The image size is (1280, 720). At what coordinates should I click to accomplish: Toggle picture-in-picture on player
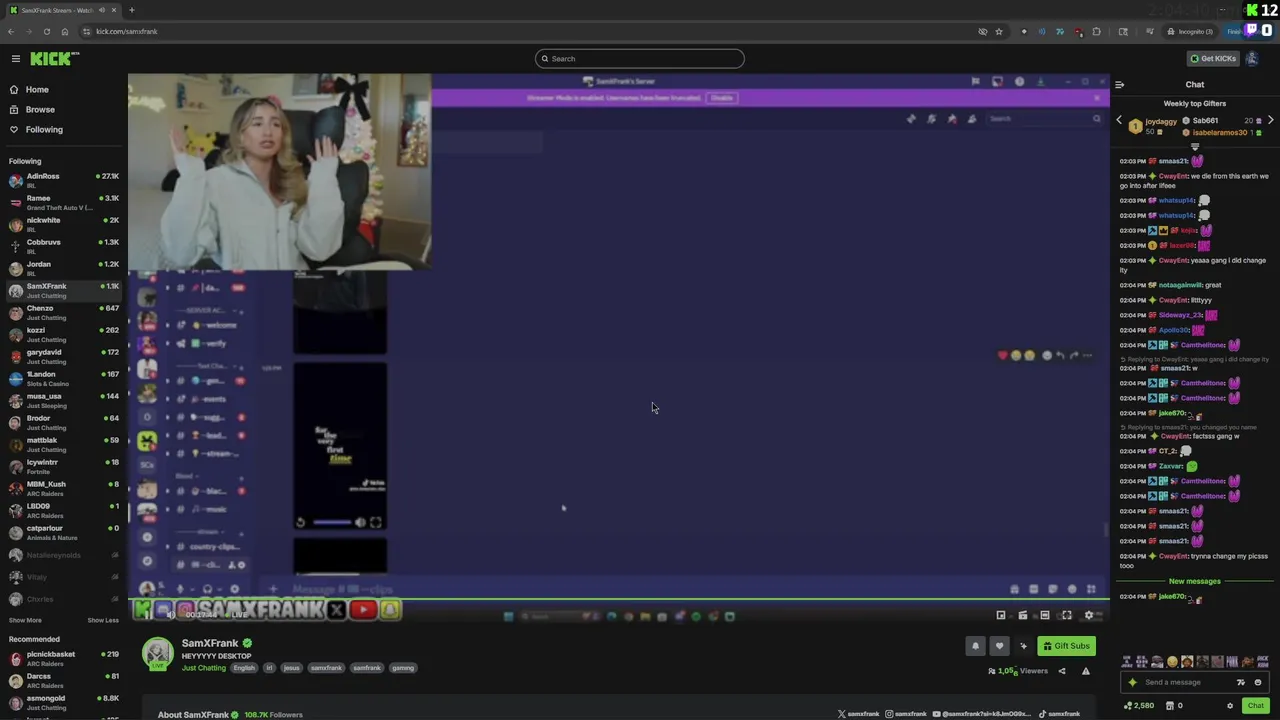[x=1001, y=615]
